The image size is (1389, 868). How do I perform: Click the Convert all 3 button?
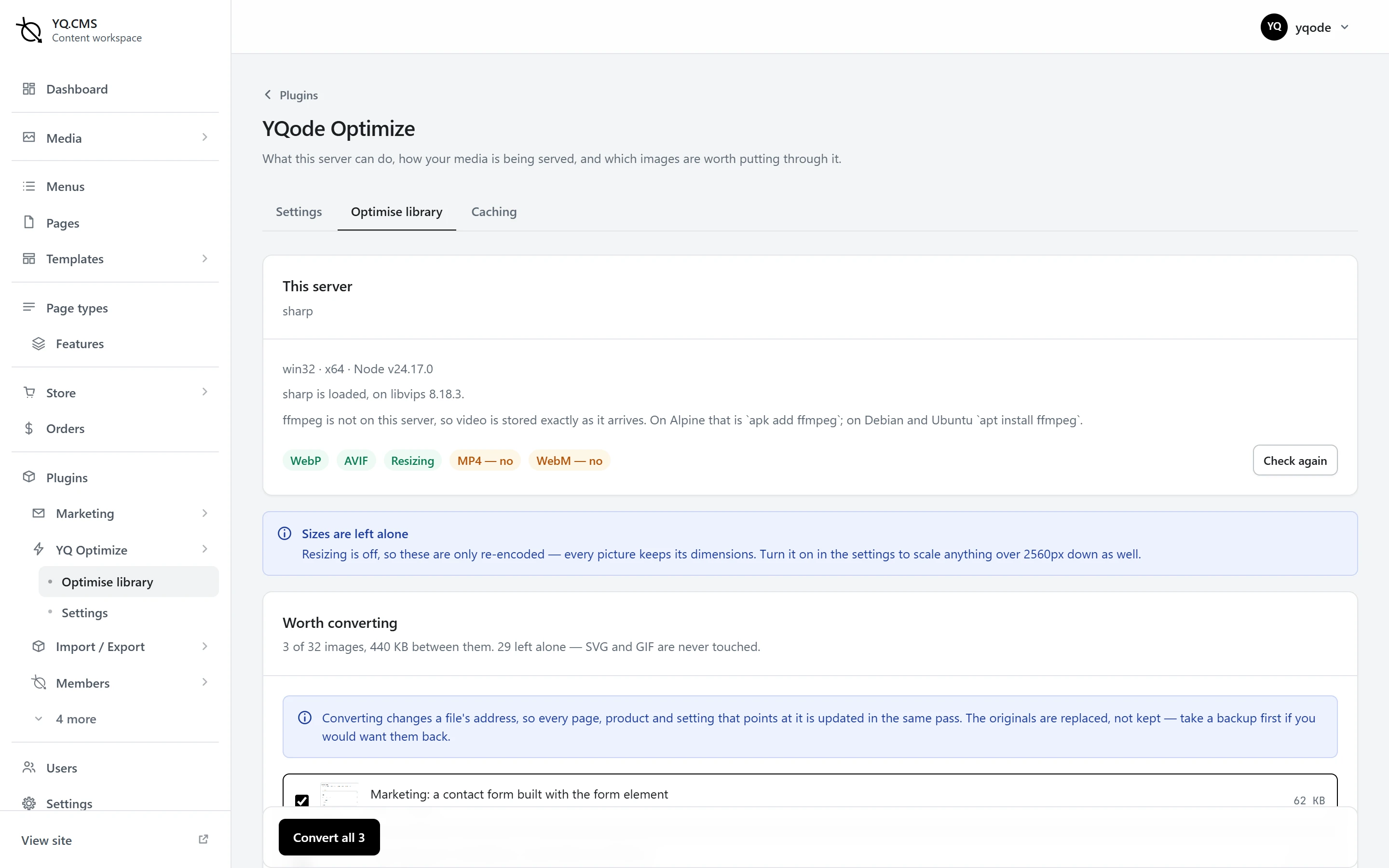(x=329, y=837)
